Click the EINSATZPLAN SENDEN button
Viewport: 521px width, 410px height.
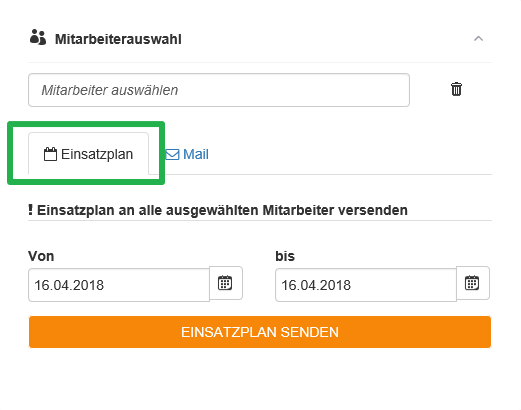point(260,332)
